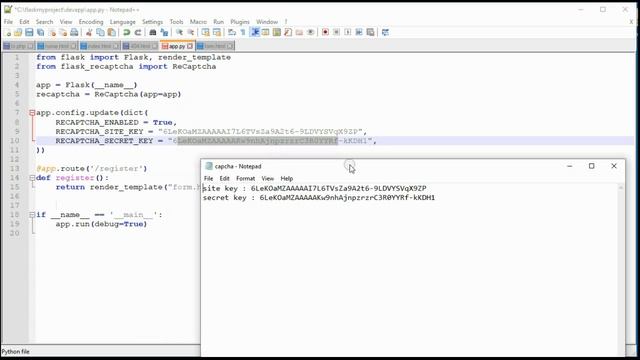
Task: Click the site key line in Notepad
Action: pyautogui.click(x=315, y=189)
